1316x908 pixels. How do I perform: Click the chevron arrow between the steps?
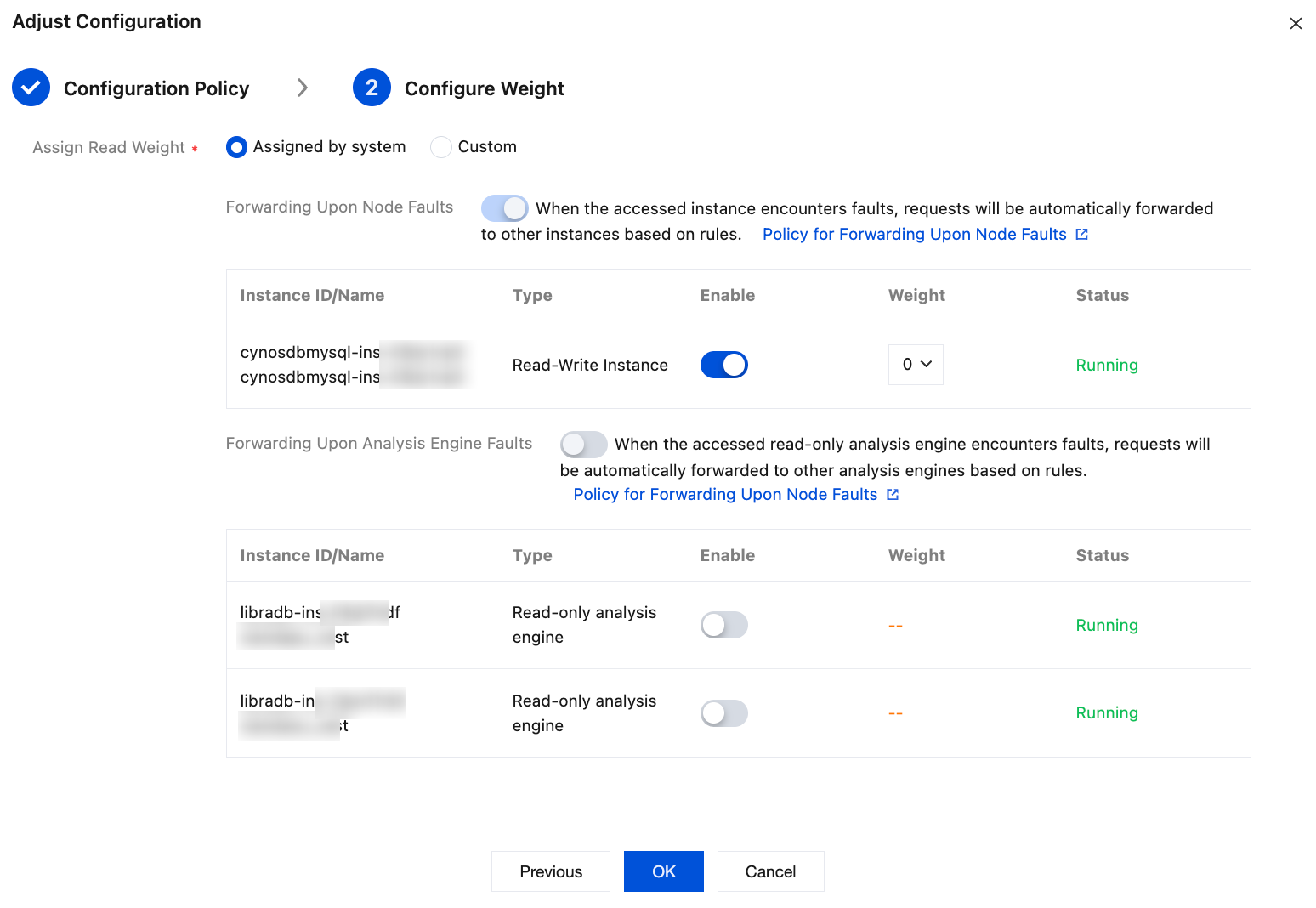(x=302, y=88)
